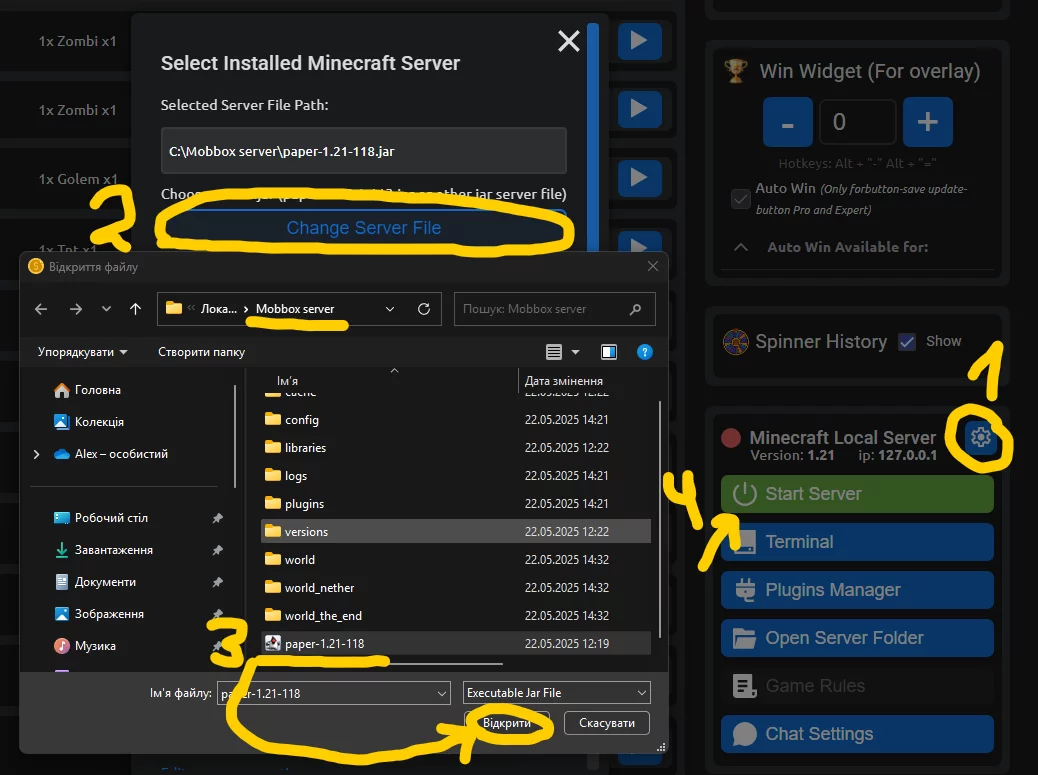
Task: Open Minecraft Local Server settings gear
Action: (x=980, y=437)
